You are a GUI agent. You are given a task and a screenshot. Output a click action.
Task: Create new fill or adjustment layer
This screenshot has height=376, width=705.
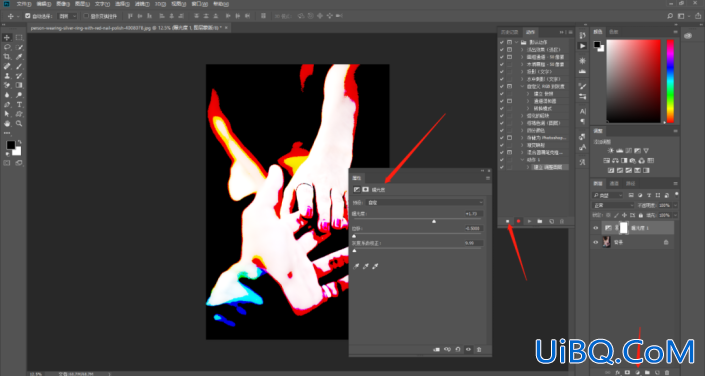[638, 372]
